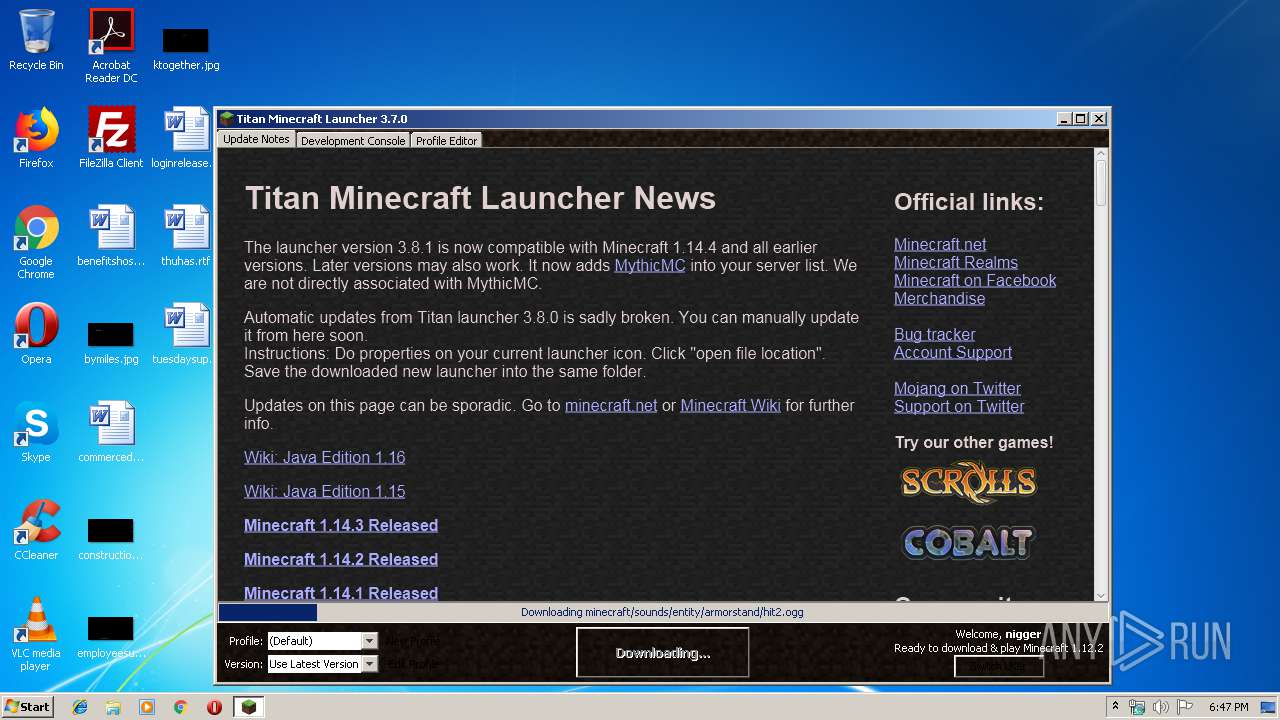1280x720 pixels.
Task: Follow the minecraft.net link in the news text
Action: tap(611, 405)
